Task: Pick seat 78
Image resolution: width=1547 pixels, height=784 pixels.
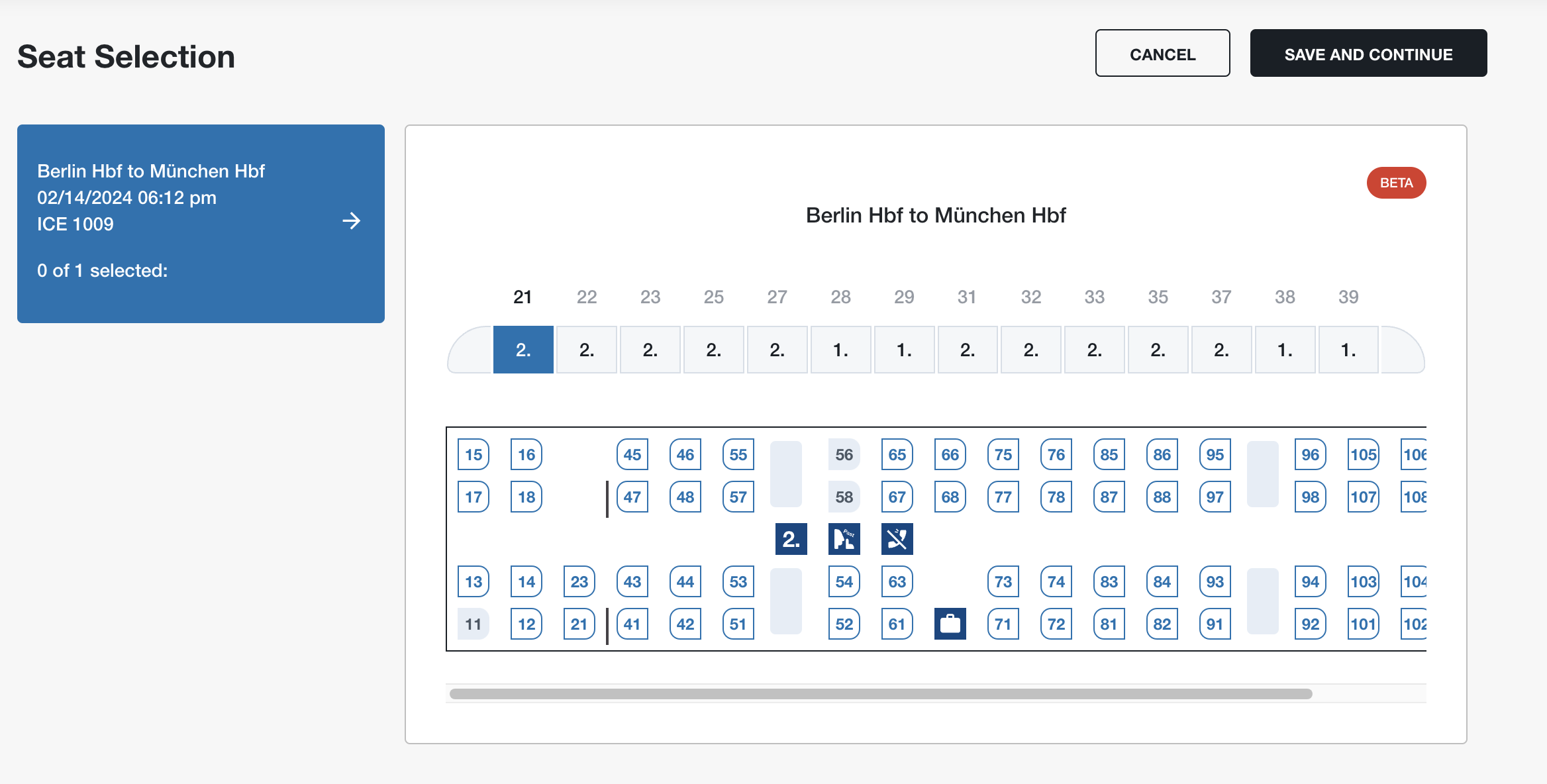Action: pos(1056,497)
